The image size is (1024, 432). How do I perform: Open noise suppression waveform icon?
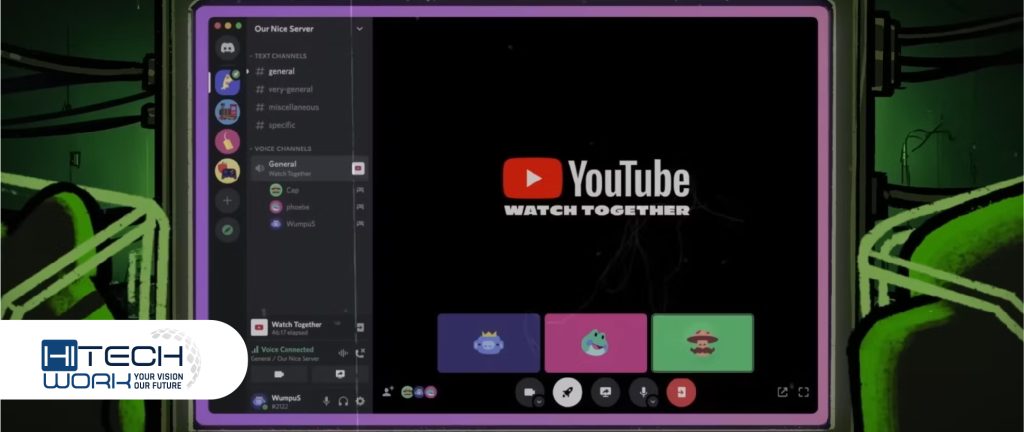click(x=343, y=353)
